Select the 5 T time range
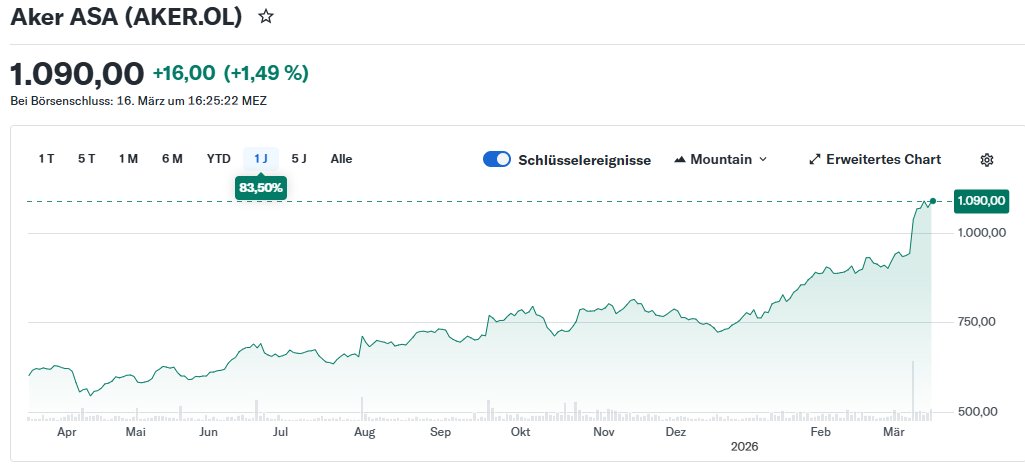1025x465 pixels. pyautogui.click(x=86, y=159)
